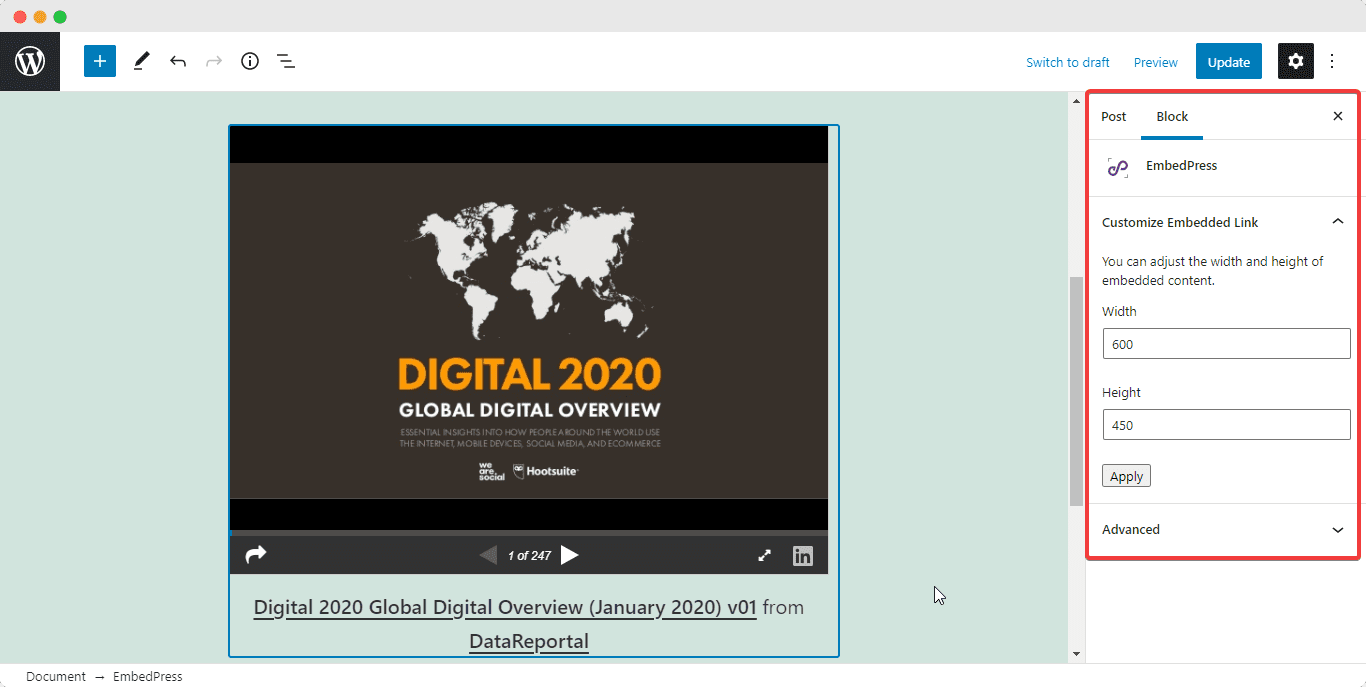Close the block settings sidebar
The height and width of the screenshot is (687, 1366).
(1338, 117)
